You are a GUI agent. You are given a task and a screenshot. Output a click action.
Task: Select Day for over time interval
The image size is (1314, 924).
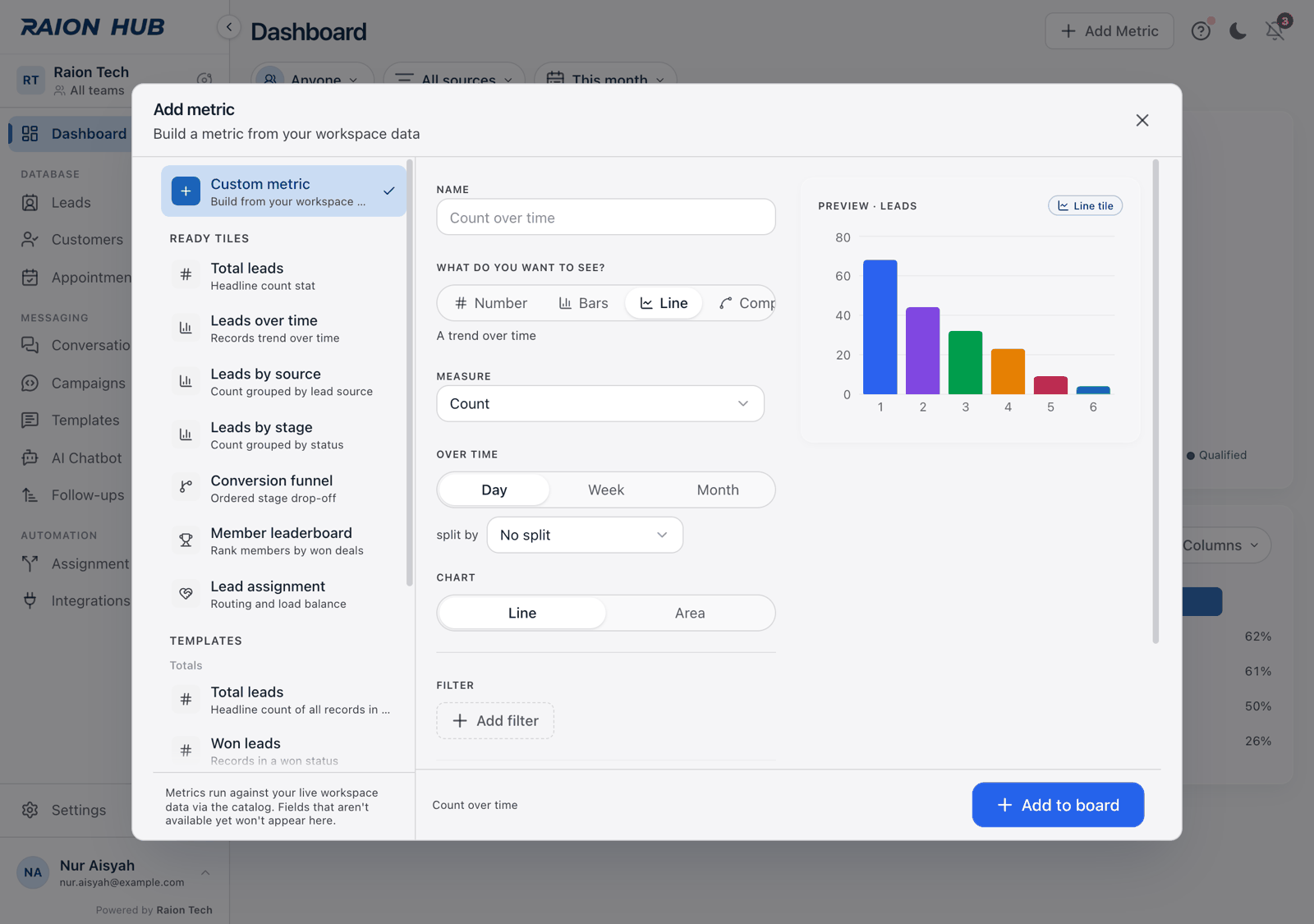[x=494, y=490]
